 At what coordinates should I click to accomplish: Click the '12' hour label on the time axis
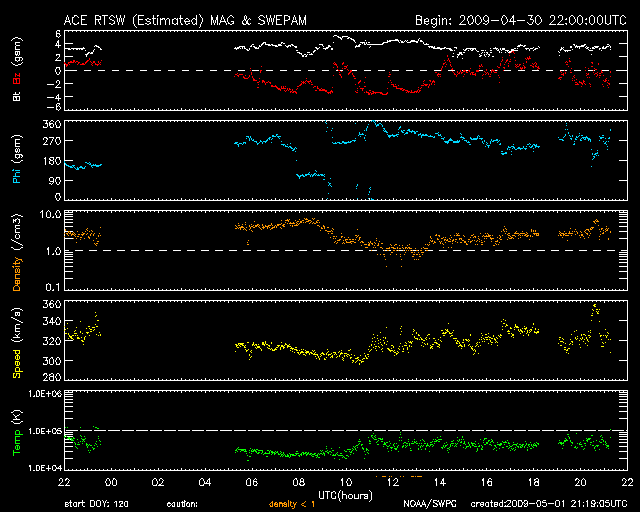(393, 482)
